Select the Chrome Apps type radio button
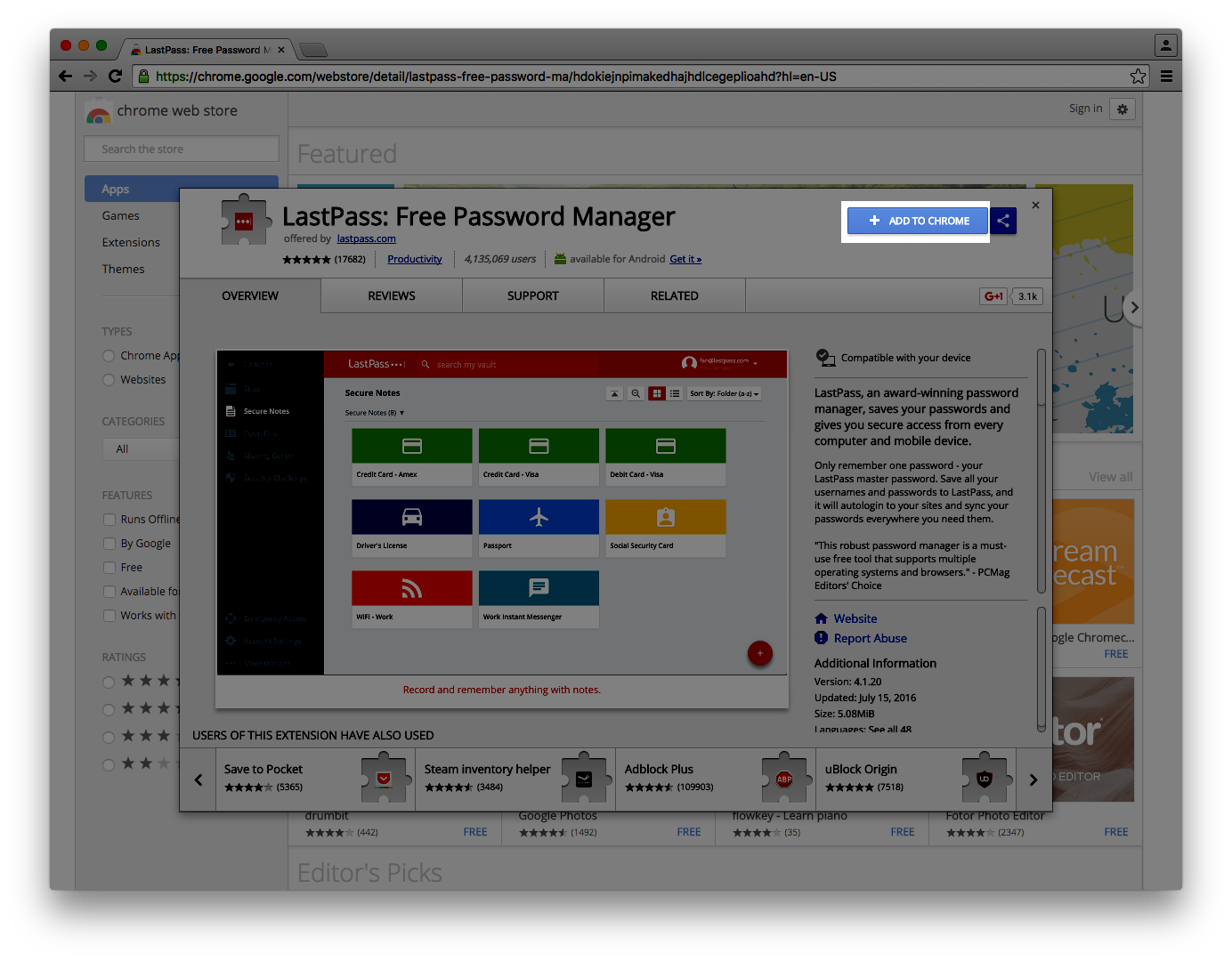The image size is (1232, 961). point(109,356)
